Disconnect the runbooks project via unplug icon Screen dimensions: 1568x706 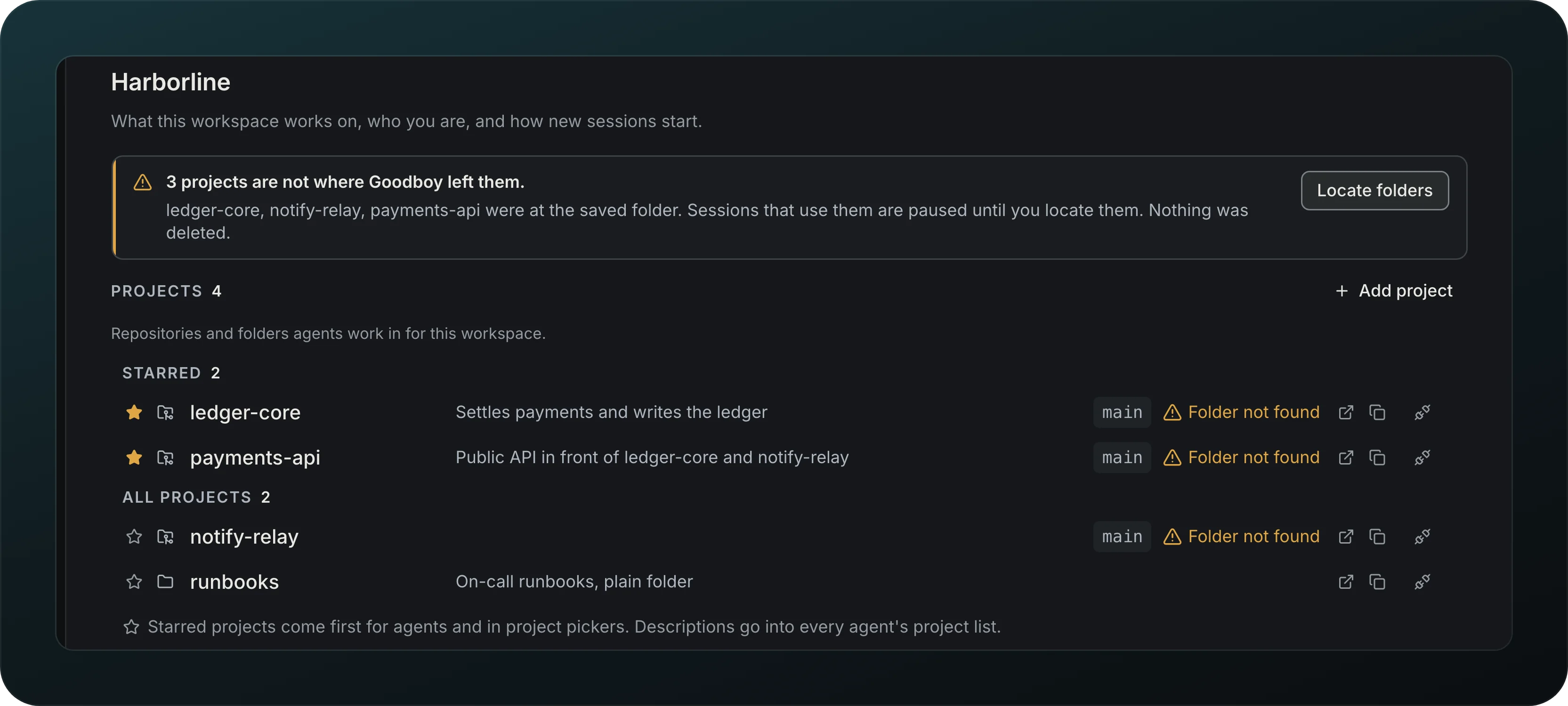point(1422,581)
